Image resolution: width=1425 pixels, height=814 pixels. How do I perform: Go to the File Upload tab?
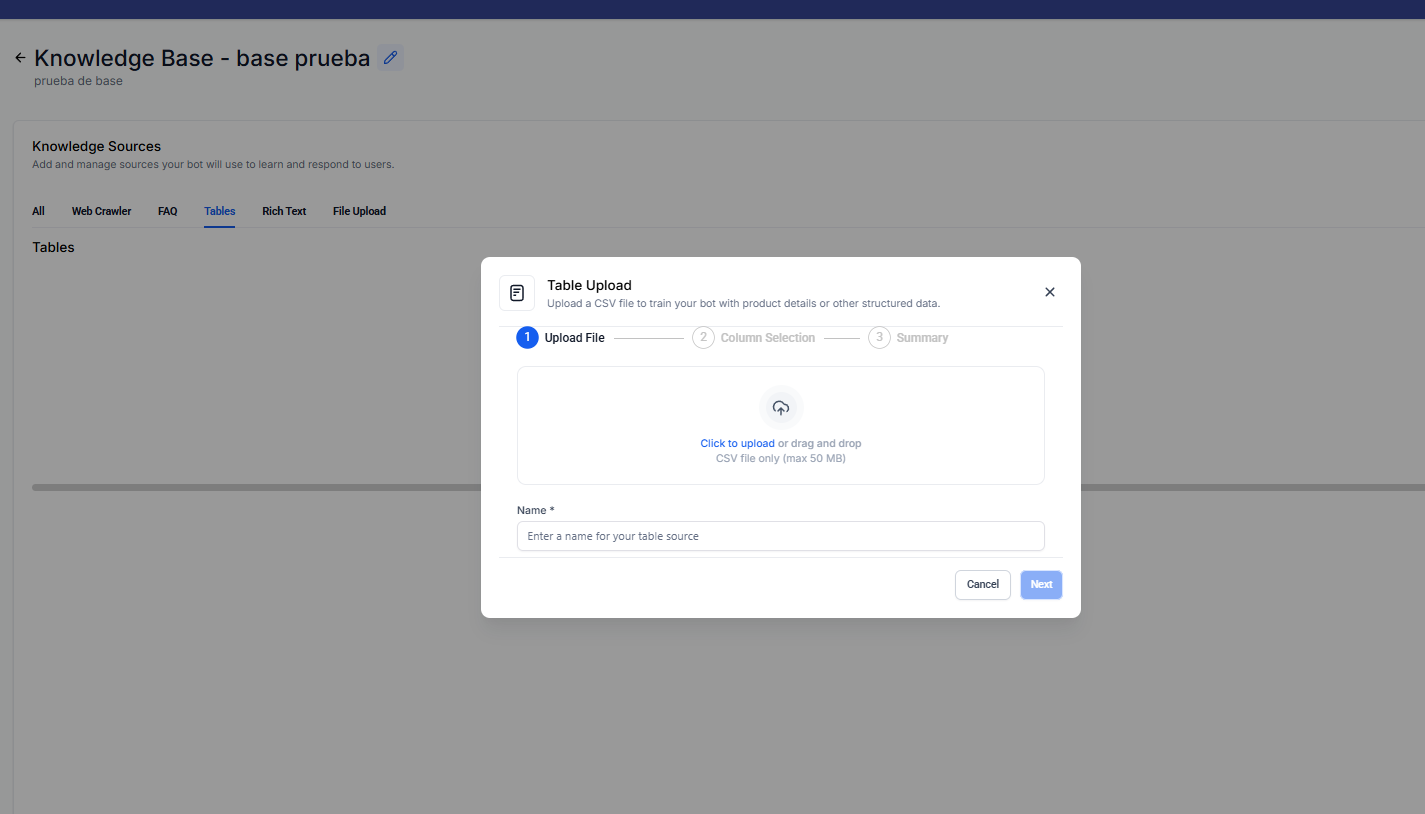point(359,211)
